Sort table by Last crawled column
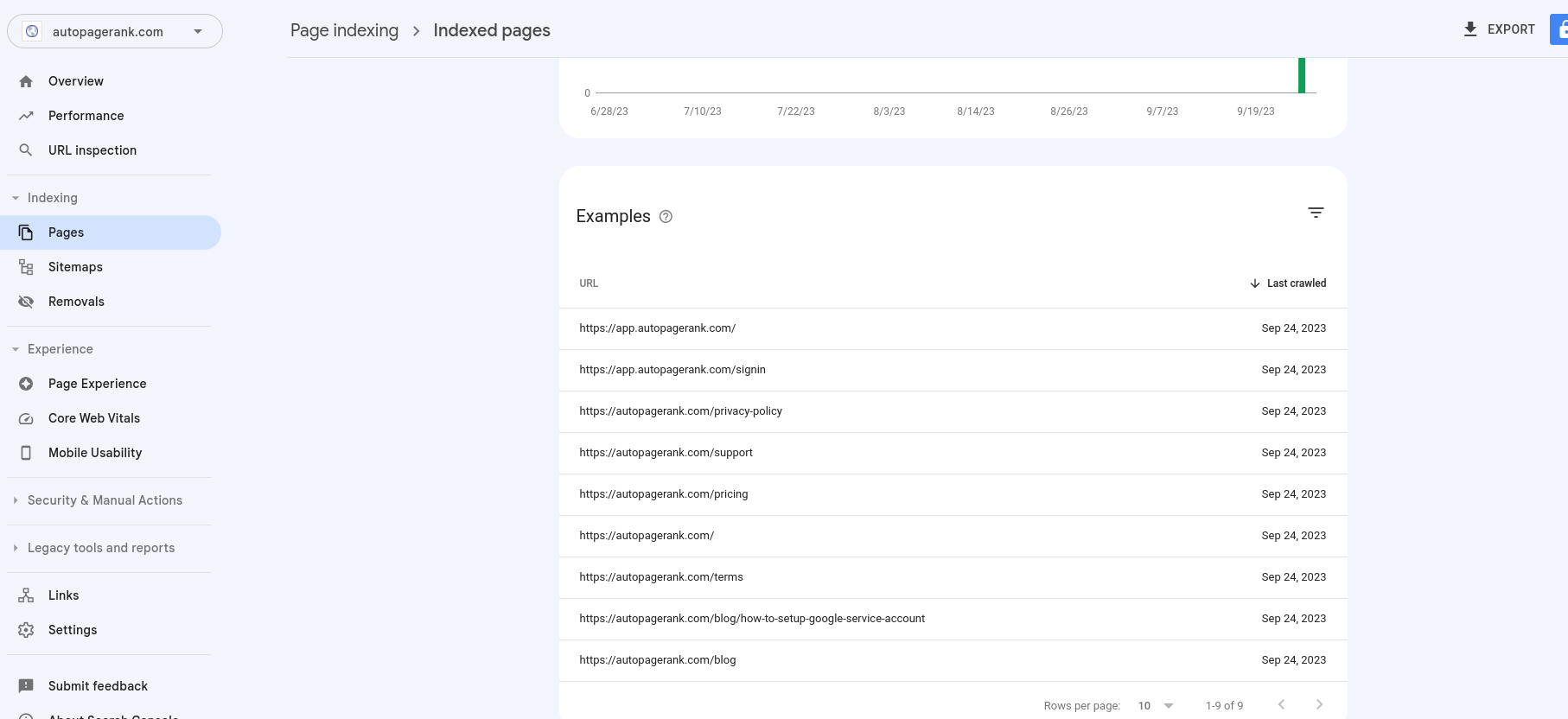 [x=1288, y=283]
